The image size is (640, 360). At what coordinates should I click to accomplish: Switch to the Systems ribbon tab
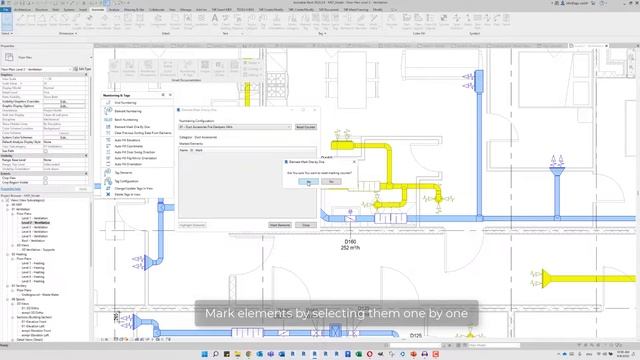[69, 9]
